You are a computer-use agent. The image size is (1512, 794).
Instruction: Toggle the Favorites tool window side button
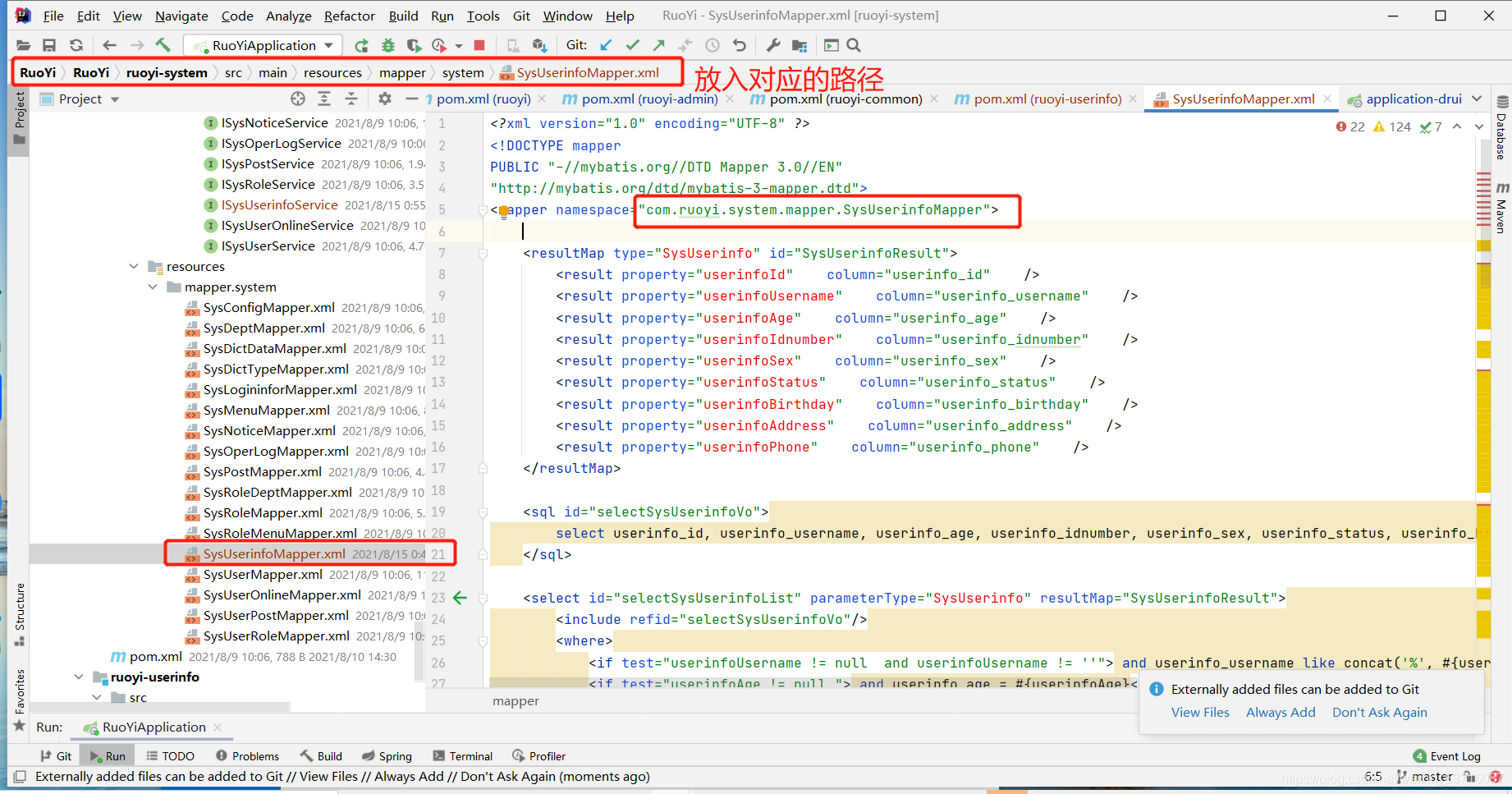[x=20, y=700]
